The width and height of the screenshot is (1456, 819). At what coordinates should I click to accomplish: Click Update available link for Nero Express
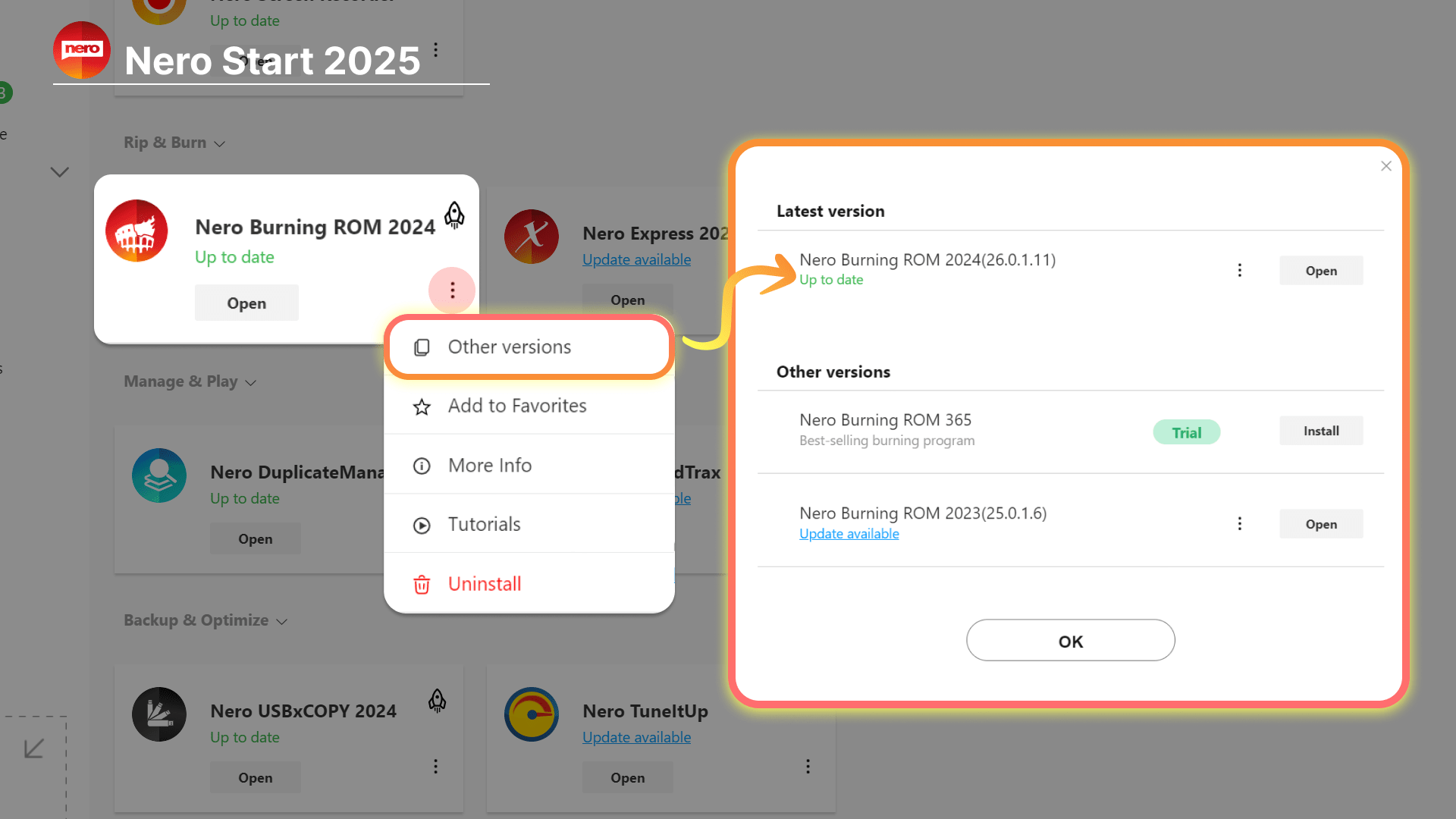click(x=636, y=258)
